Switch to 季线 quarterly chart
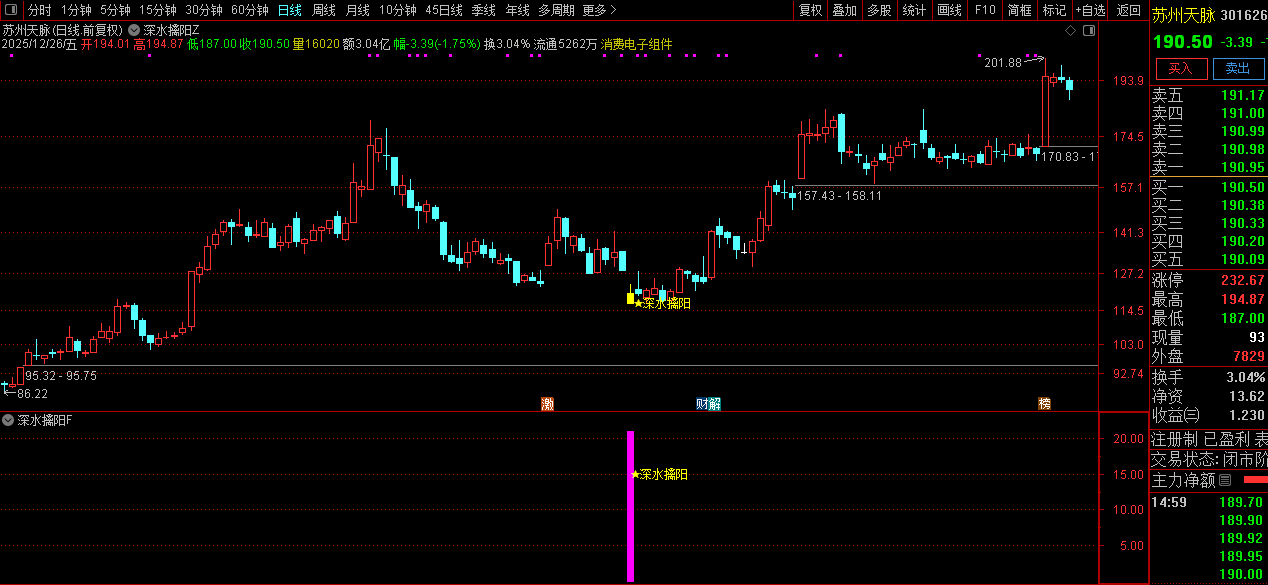1268x585 pixels. pos(484,10)
